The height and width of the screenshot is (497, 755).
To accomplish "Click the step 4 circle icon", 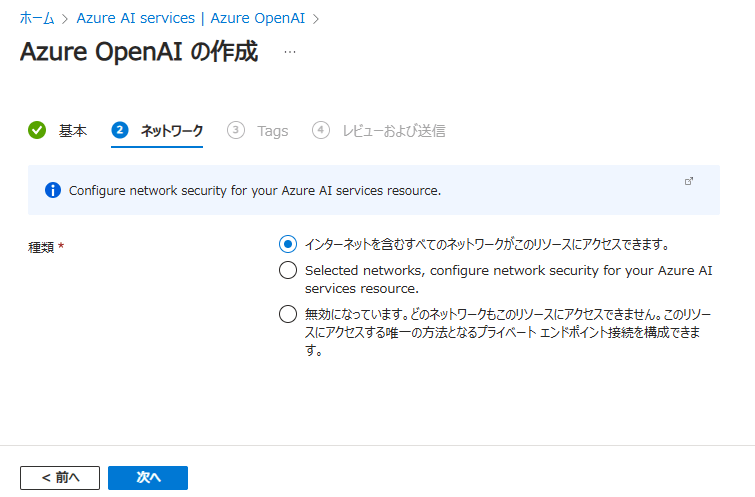I will (321, 130).
